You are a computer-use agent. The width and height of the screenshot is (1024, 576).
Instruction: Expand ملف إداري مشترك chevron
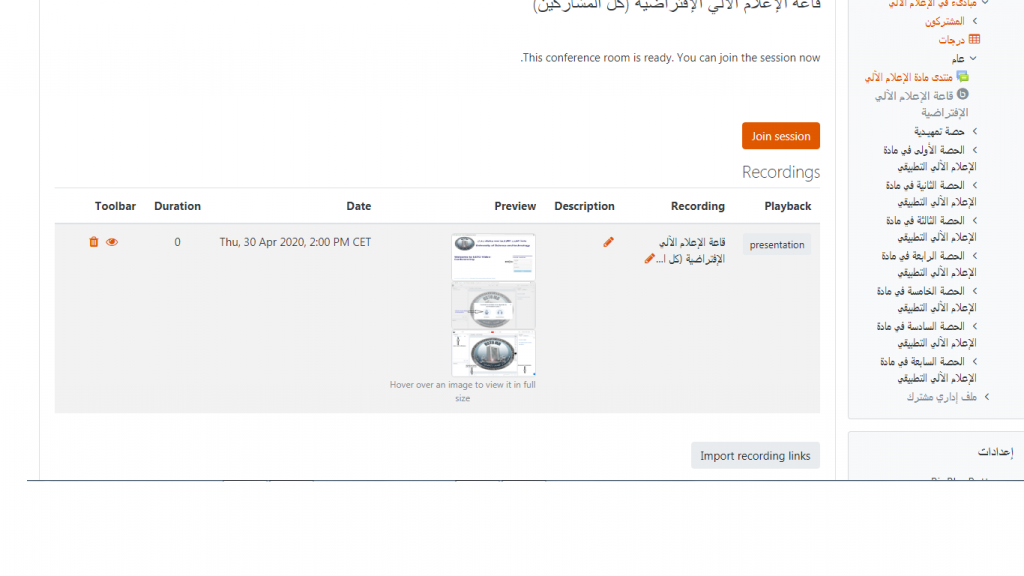[987, 396]
